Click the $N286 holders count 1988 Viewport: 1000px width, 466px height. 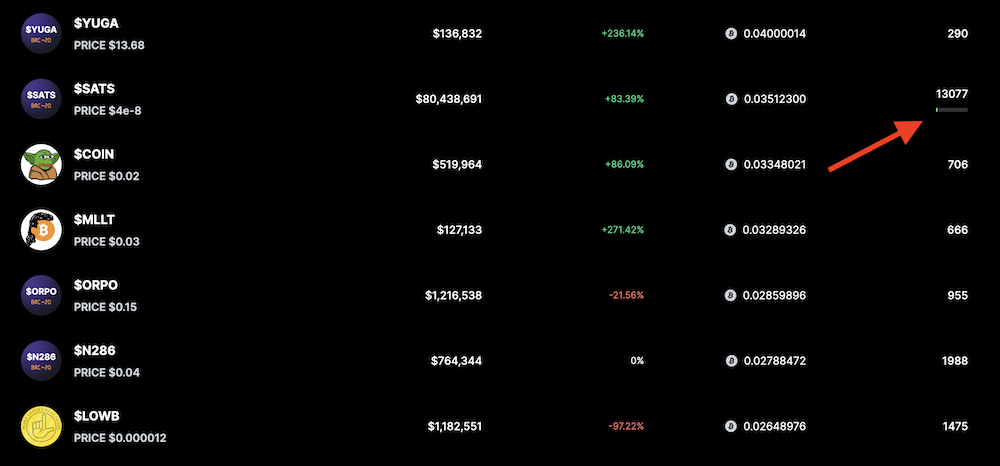pyautogui.click(x=956, y=361)
